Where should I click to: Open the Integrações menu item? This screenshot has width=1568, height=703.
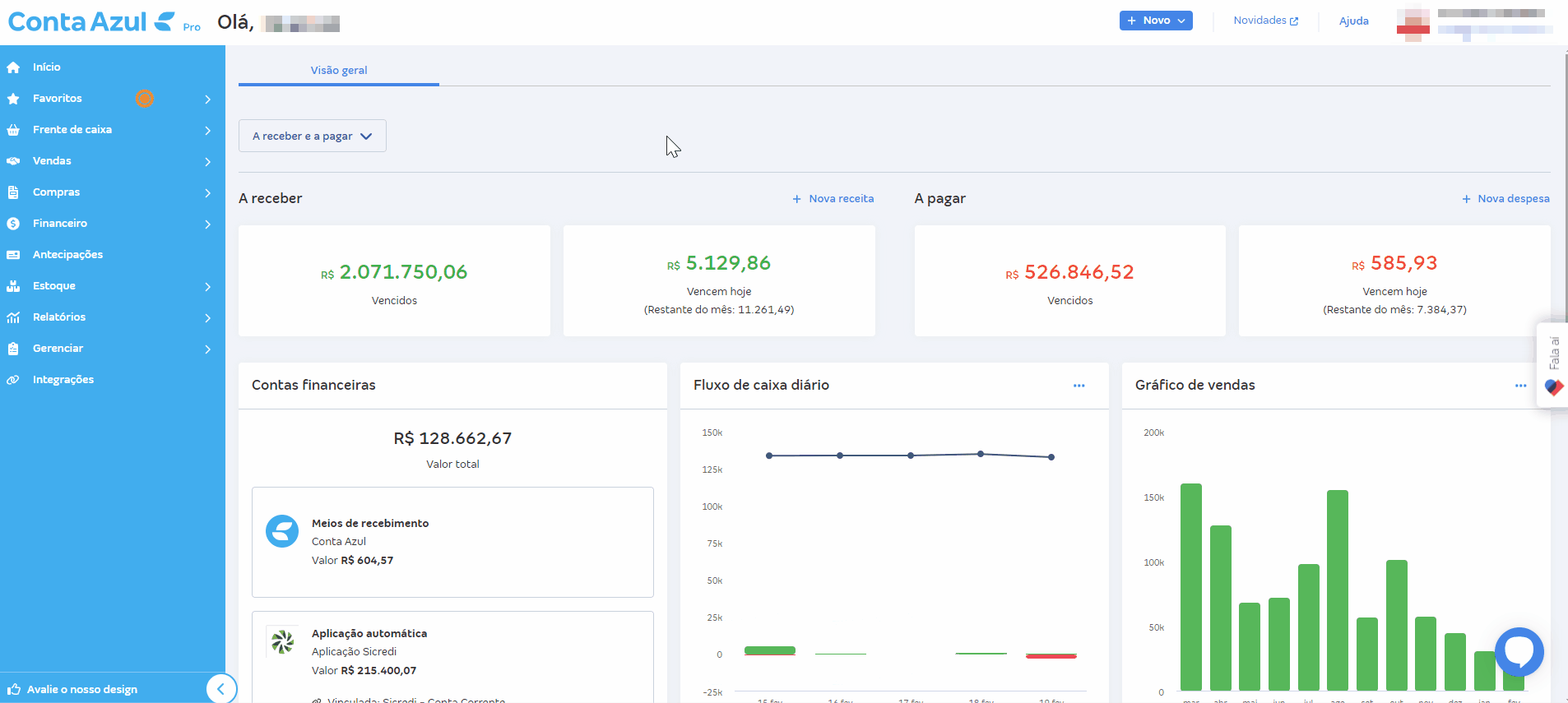pyautogui.click(x=113, y=380)
